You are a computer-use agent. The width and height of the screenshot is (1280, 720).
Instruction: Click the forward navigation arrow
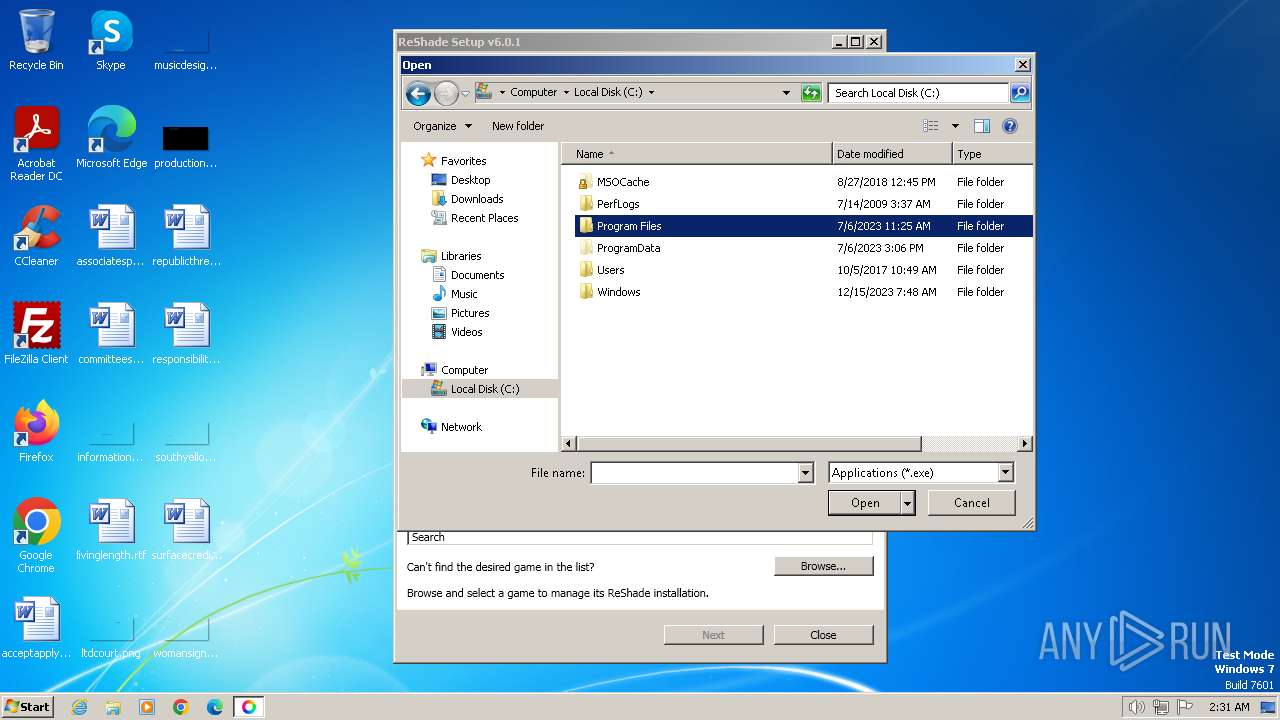pos(446,93)
